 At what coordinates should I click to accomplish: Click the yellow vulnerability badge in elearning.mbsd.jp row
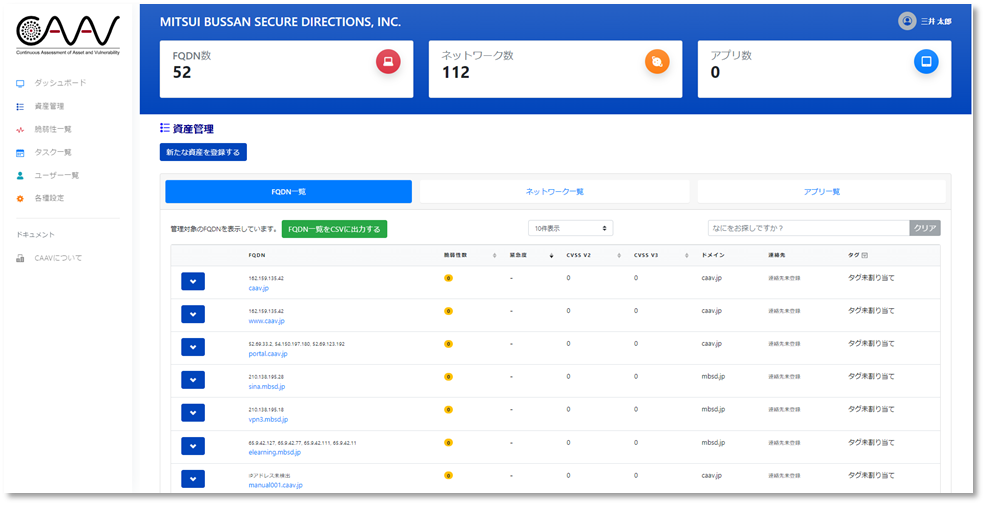(x=448, y=443)
